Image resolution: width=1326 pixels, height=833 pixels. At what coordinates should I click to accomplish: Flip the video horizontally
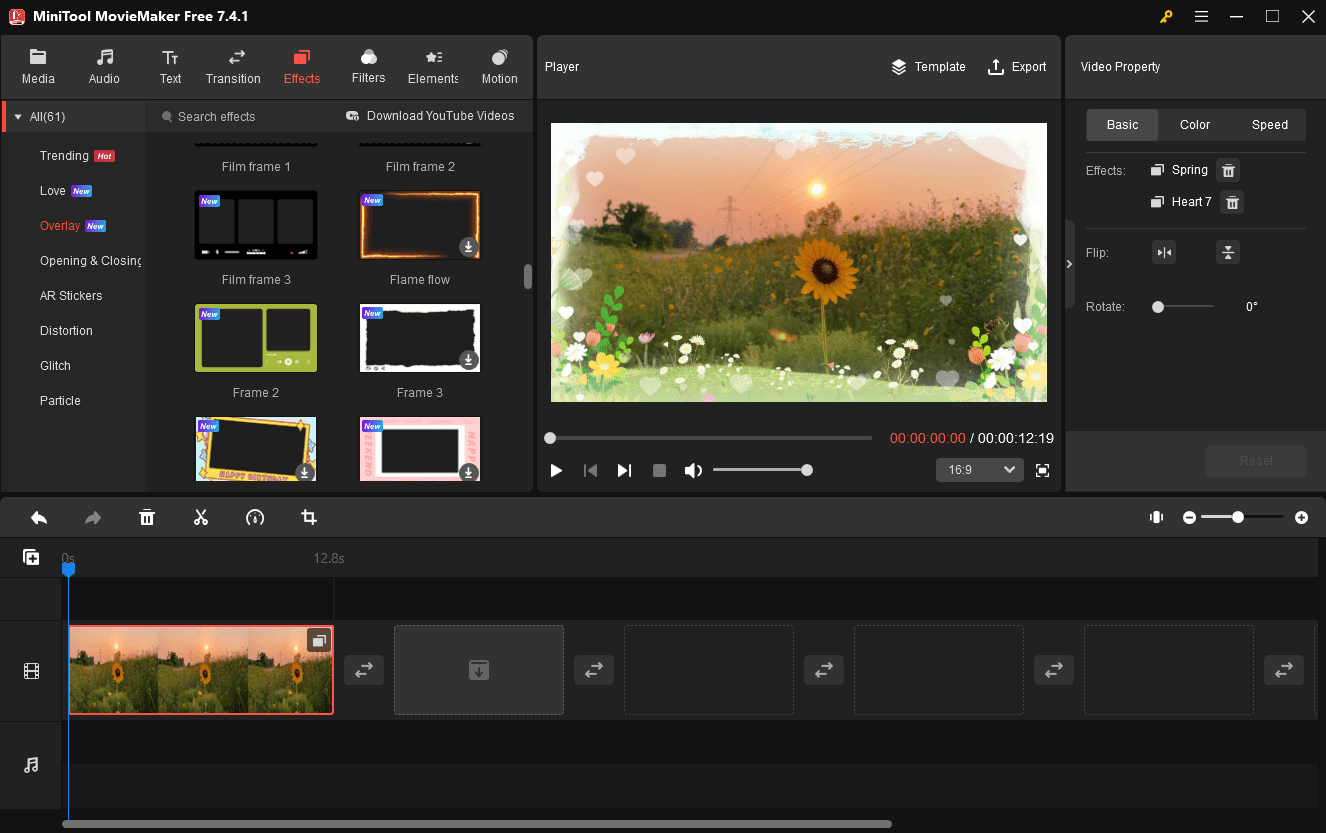pyautogui.click(x=1164, y=252)
